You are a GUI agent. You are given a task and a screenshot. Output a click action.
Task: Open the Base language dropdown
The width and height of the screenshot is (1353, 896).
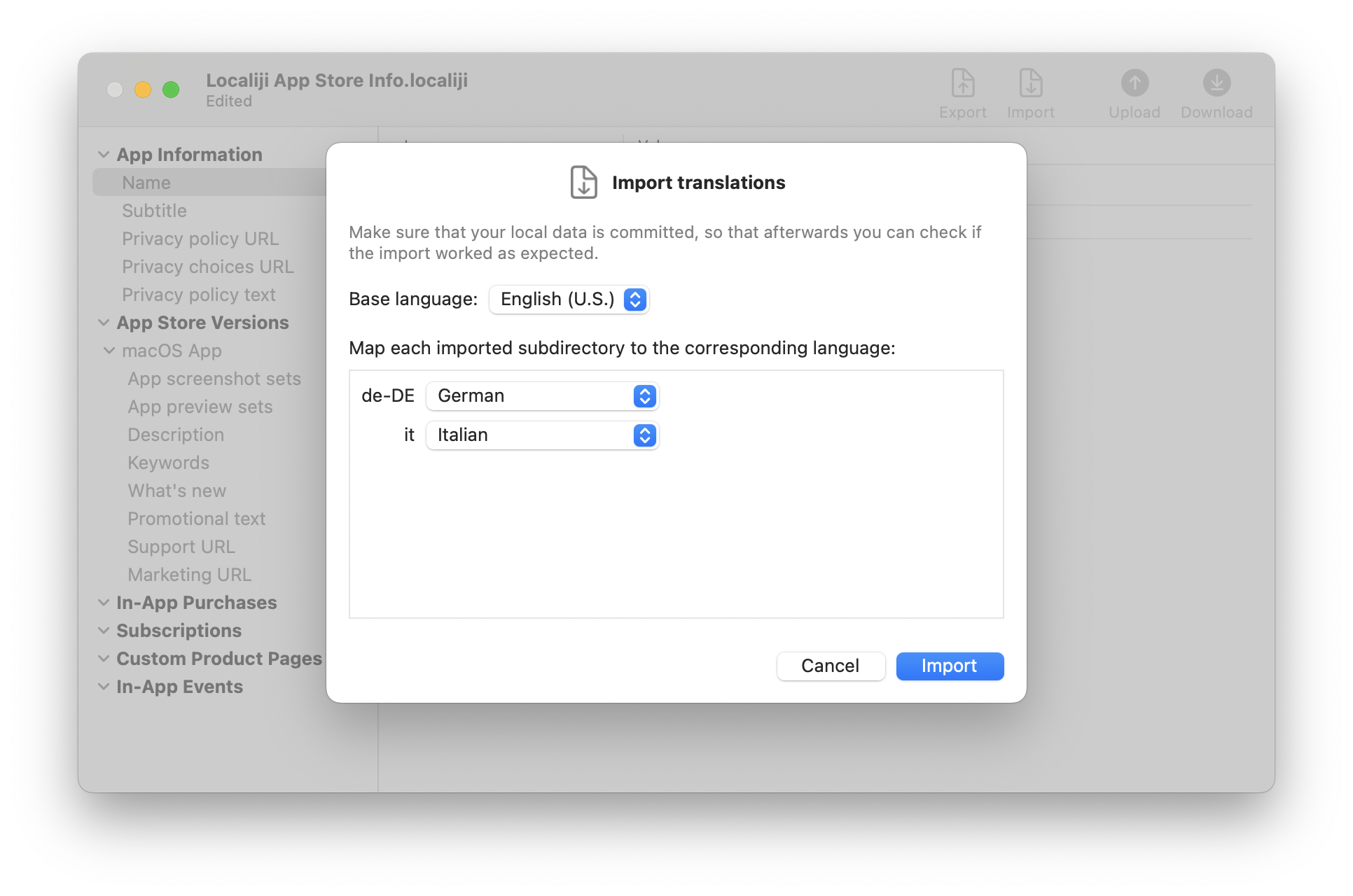pos(569,299)
